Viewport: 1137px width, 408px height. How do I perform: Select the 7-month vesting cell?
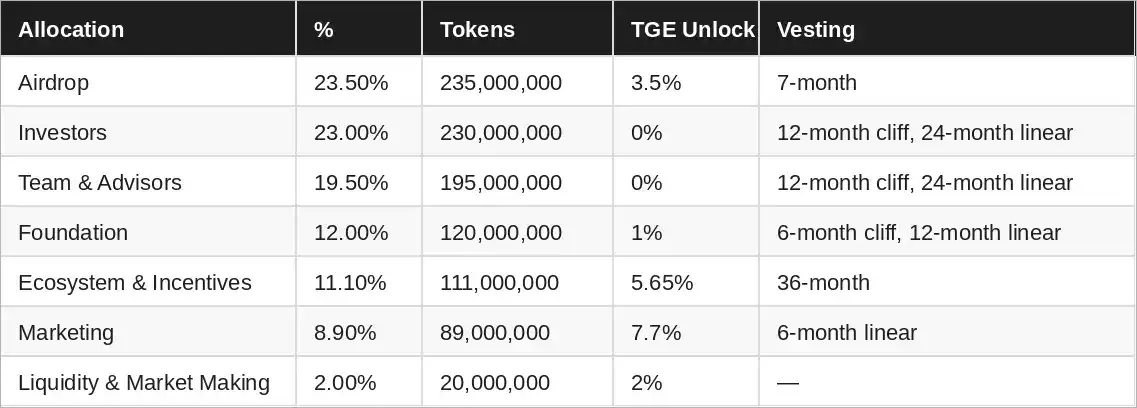click(817, 82)
